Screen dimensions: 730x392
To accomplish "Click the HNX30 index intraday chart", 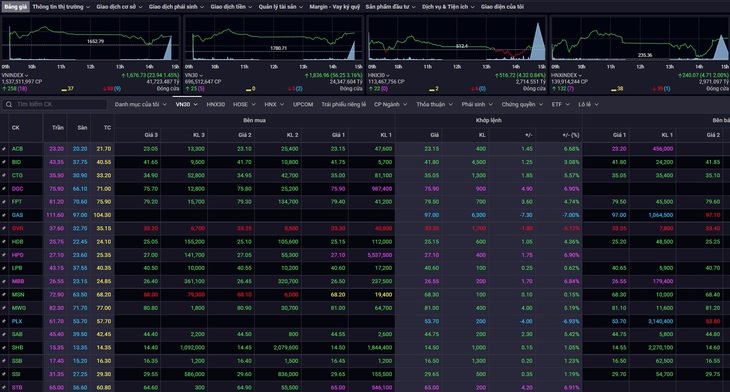I will 457,42.
